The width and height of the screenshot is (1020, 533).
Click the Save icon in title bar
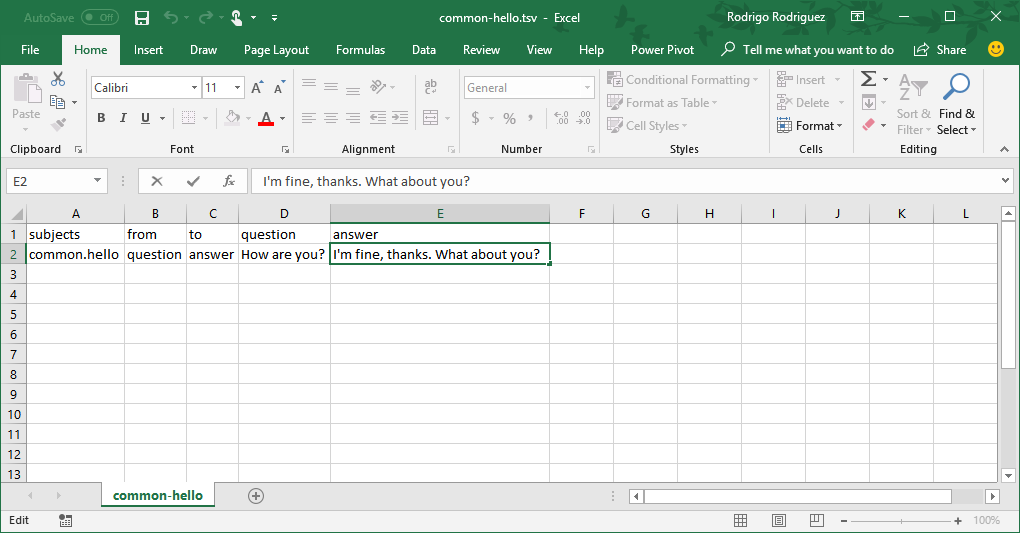click(142, 18)
